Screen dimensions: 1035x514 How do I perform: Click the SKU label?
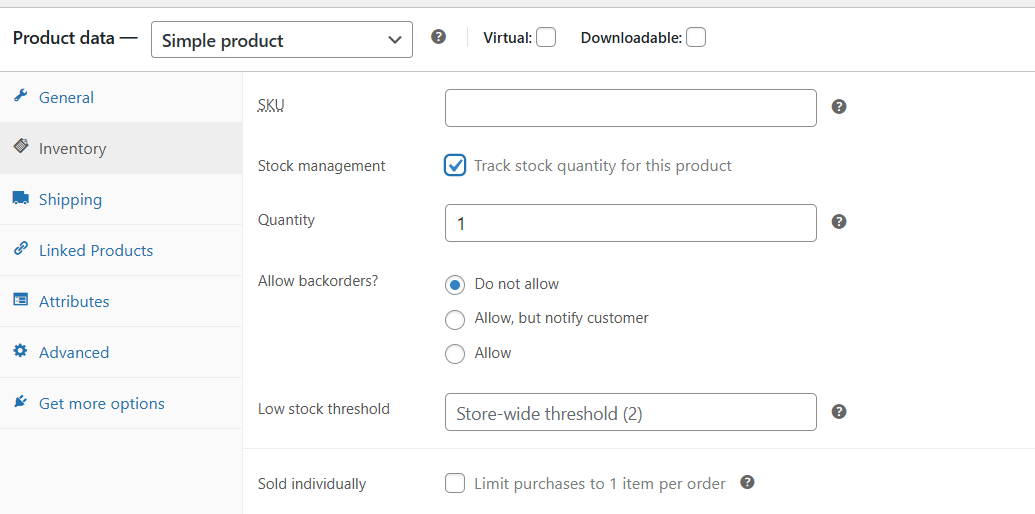click(271, 106)
